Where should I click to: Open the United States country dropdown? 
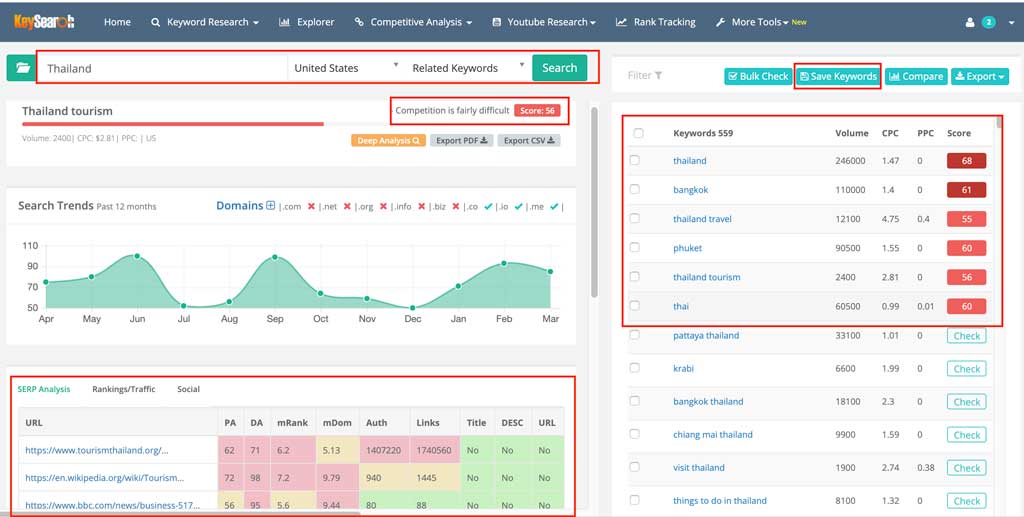(346, 68)
